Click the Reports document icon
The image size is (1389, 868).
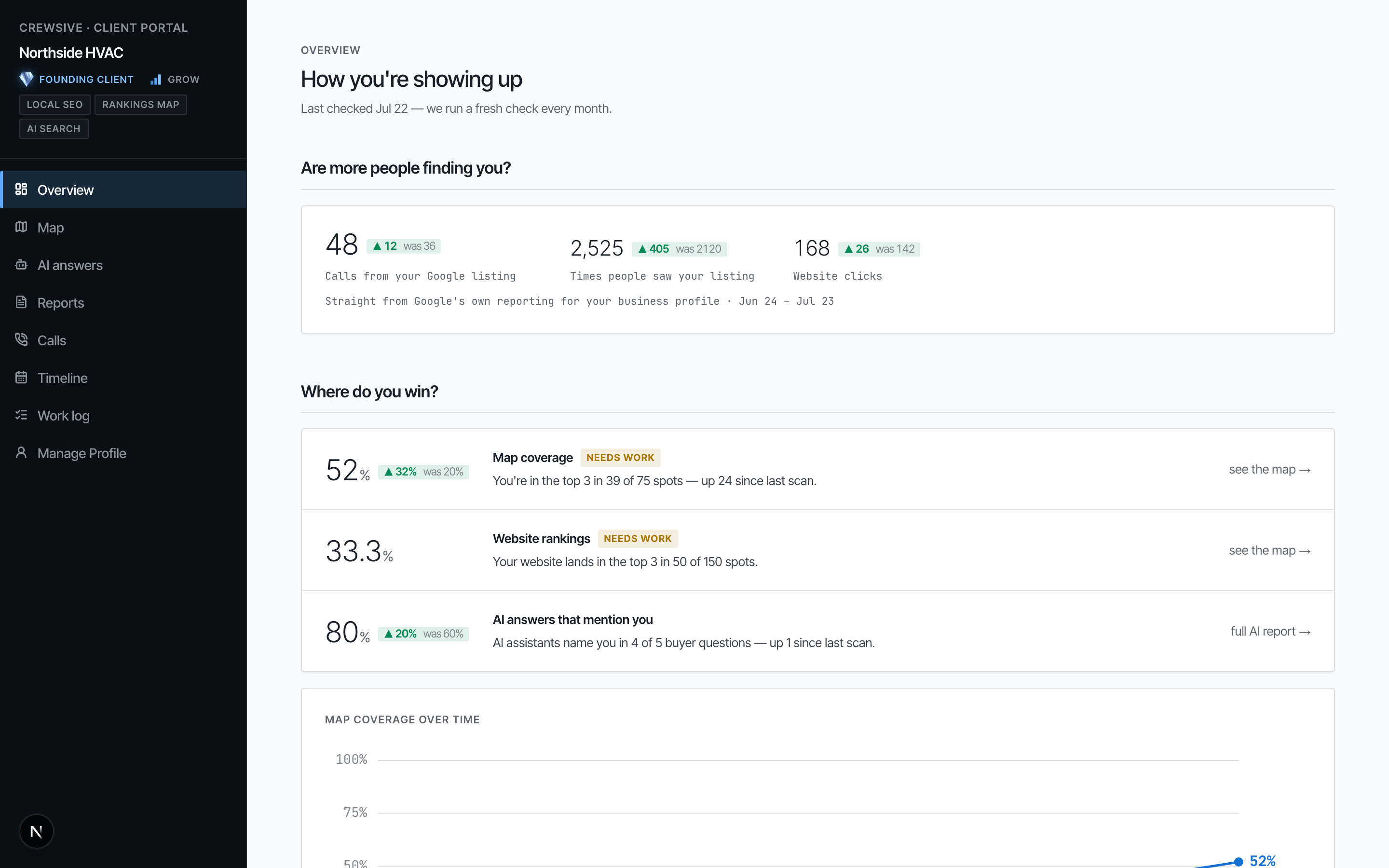21,302
